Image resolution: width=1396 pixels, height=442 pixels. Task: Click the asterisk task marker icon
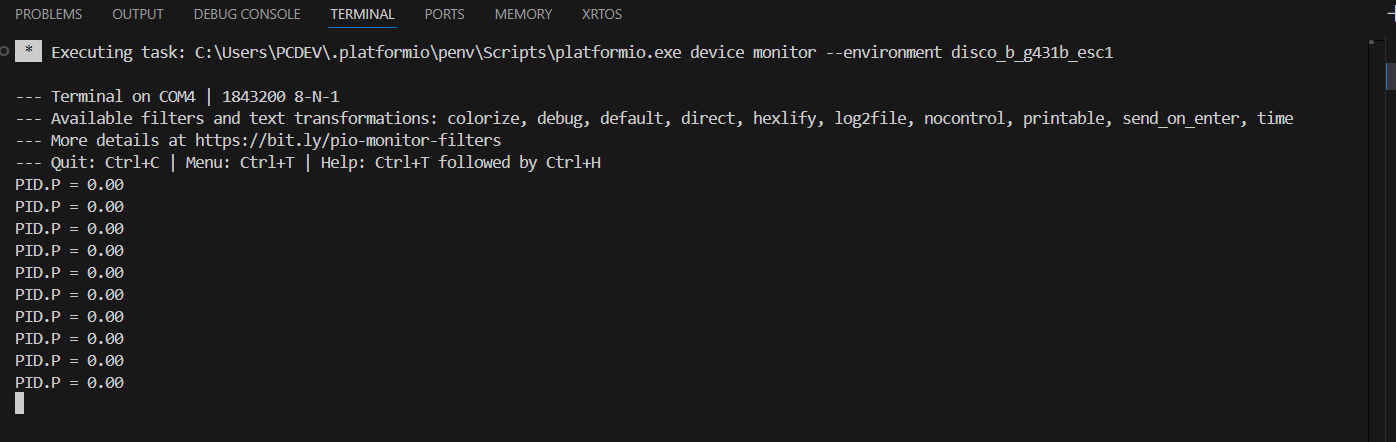click(x=29, y=52)
